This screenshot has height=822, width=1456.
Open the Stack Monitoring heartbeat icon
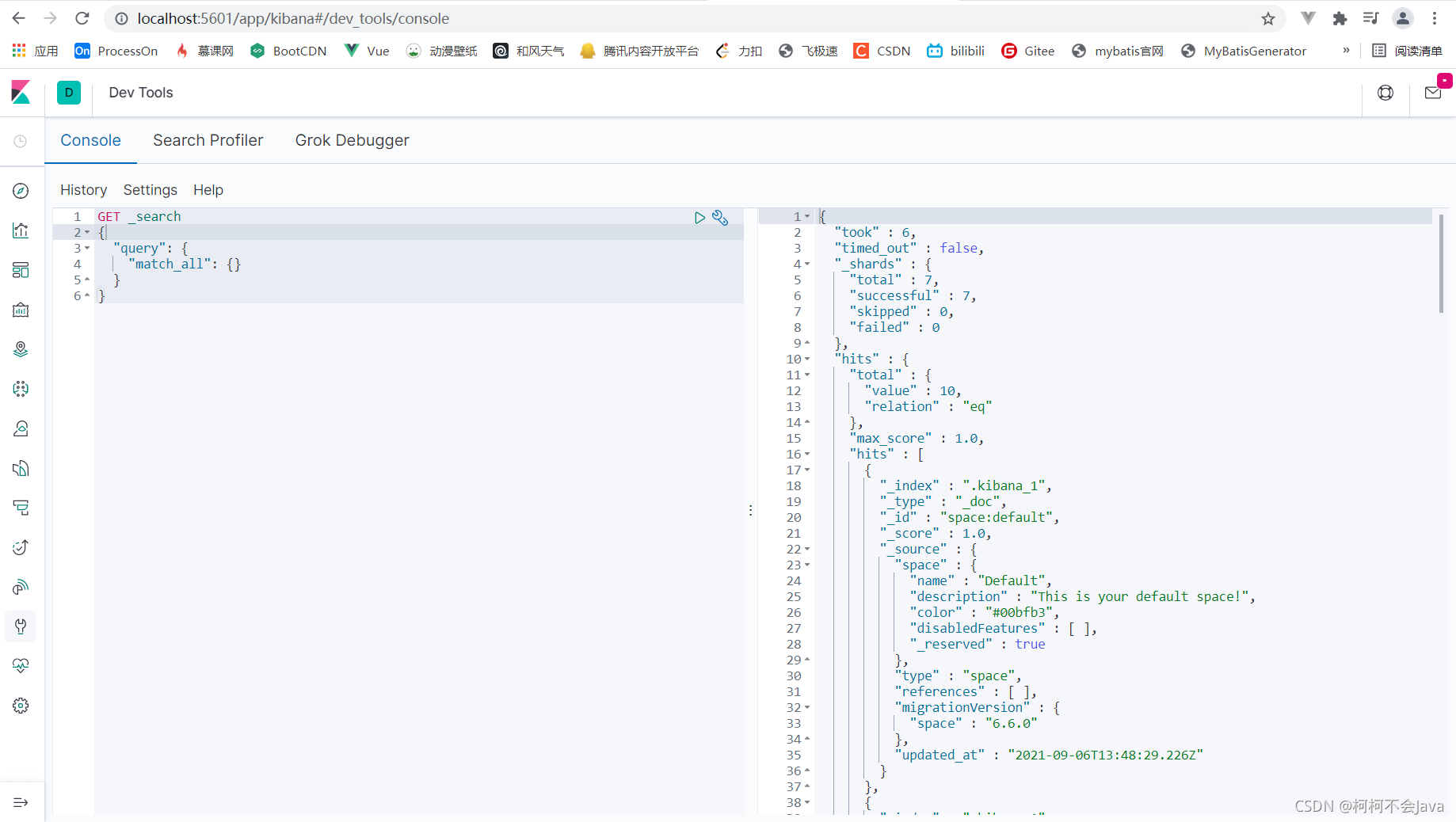tap(21, 666)
